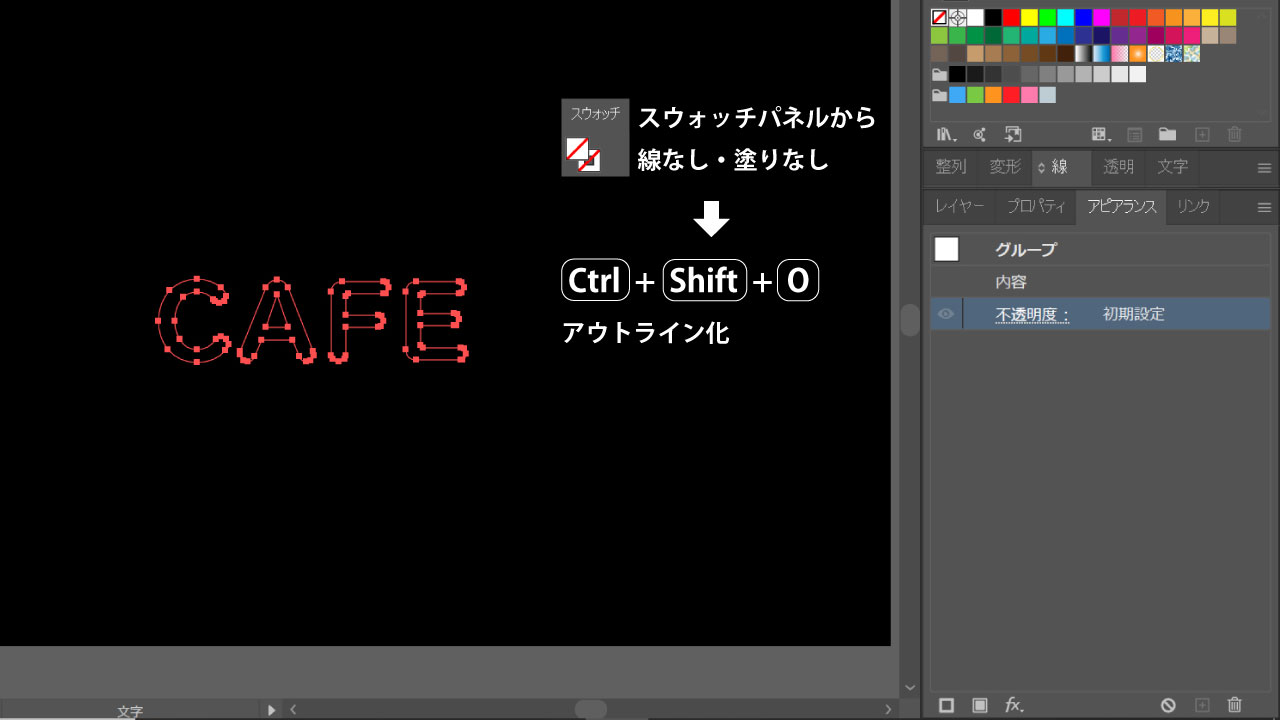Click the グループ row label
The width and height of the screenshot is (1280, 720).
coord(1026,249)
